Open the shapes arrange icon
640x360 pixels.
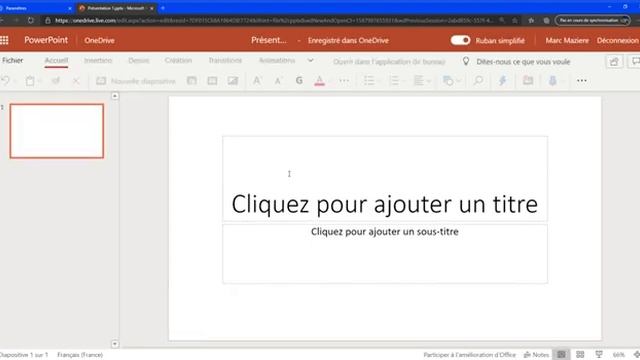click(x=448, y=81)
